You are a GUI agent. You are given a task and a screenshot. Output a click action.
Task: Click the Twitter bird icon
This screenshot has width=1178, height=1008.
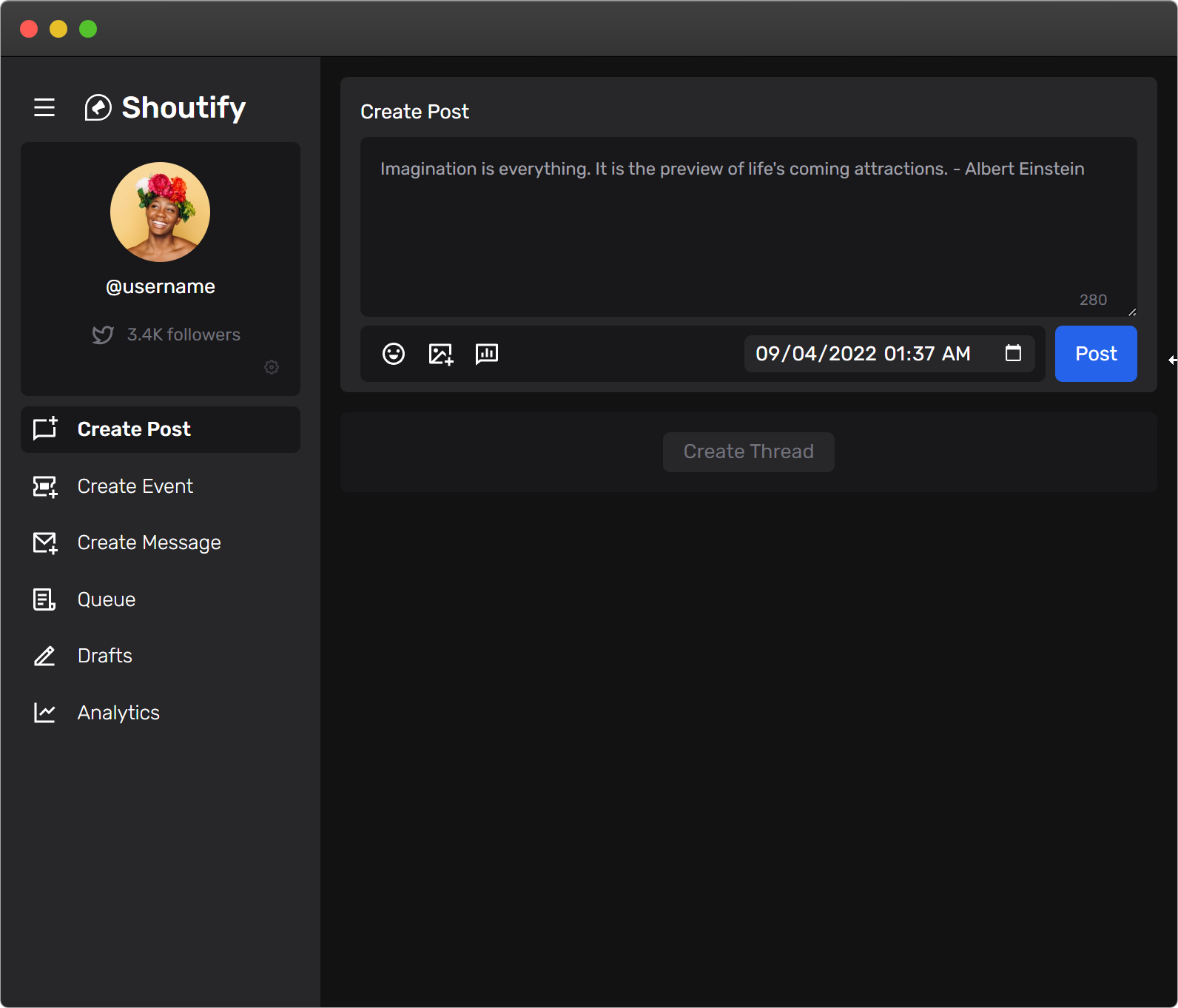[103, 335]
